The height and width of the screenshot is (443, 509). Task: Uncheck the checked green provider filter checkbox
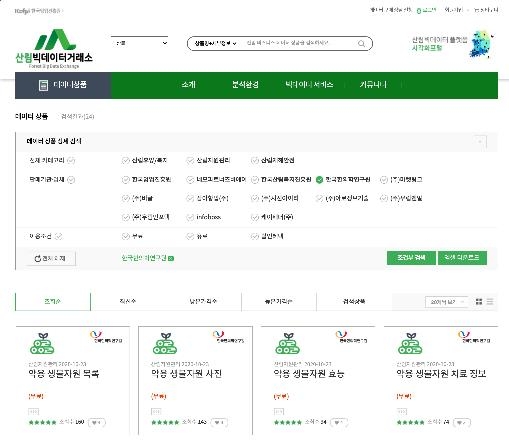tap(319, 180)
